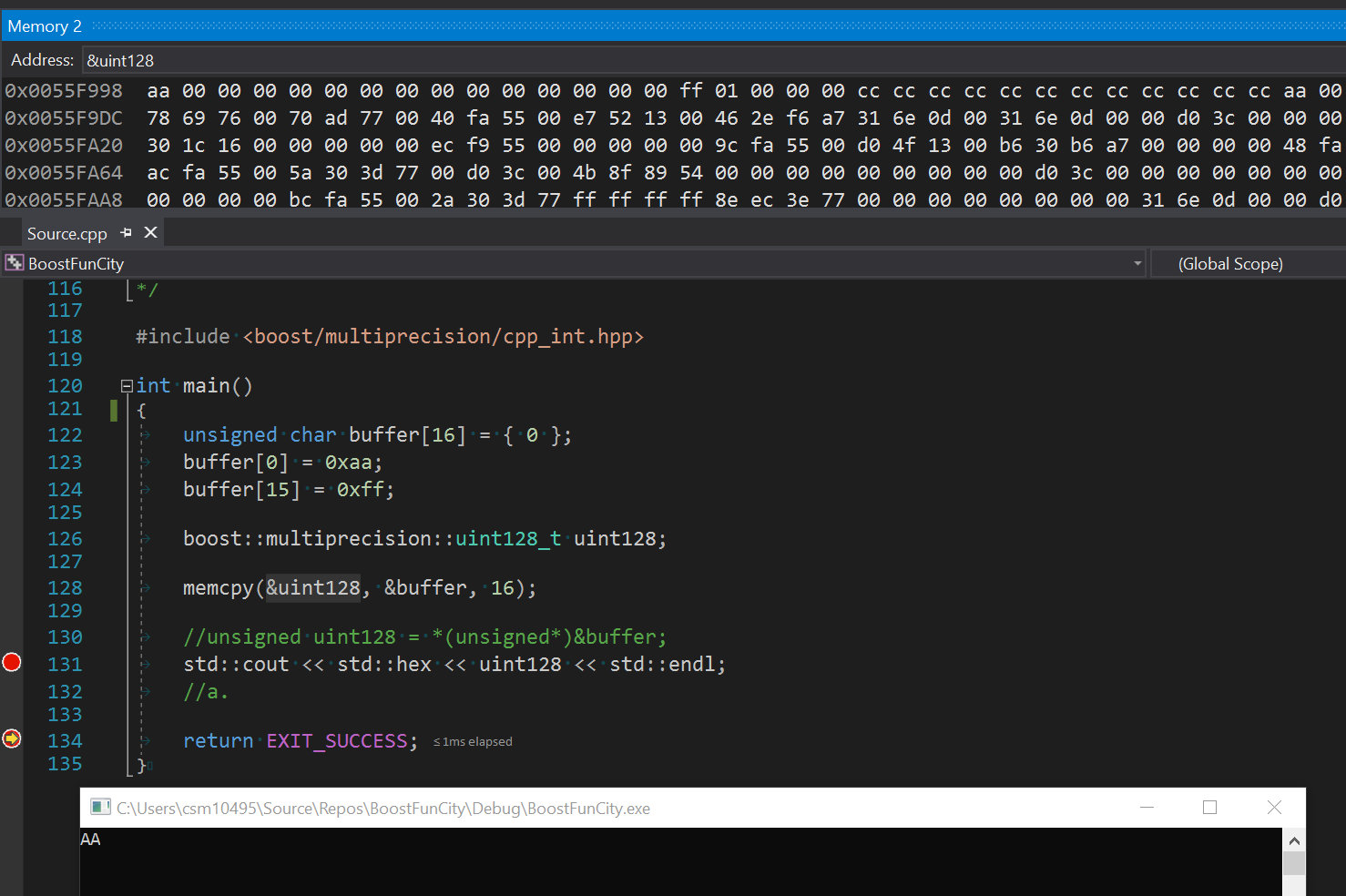Click memory address 0x0055F9DC
Viewport: 1346px width, 896px height.
tap(64, 118)
